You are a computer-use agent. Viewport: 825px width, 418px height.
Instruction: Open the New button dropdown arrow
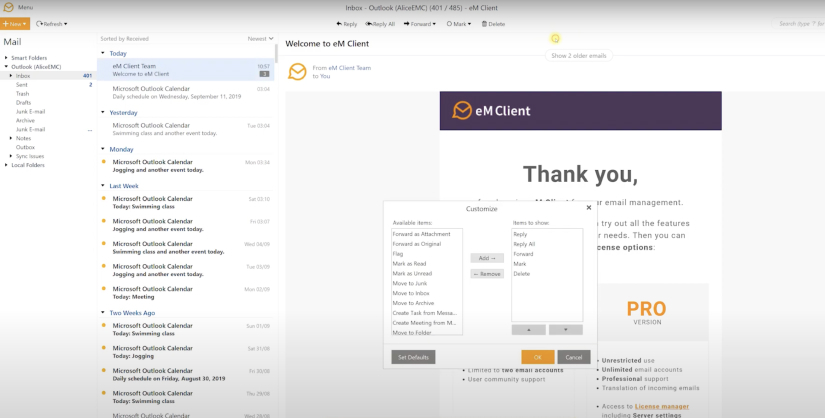pyautogui.click(x=25, y=24)
